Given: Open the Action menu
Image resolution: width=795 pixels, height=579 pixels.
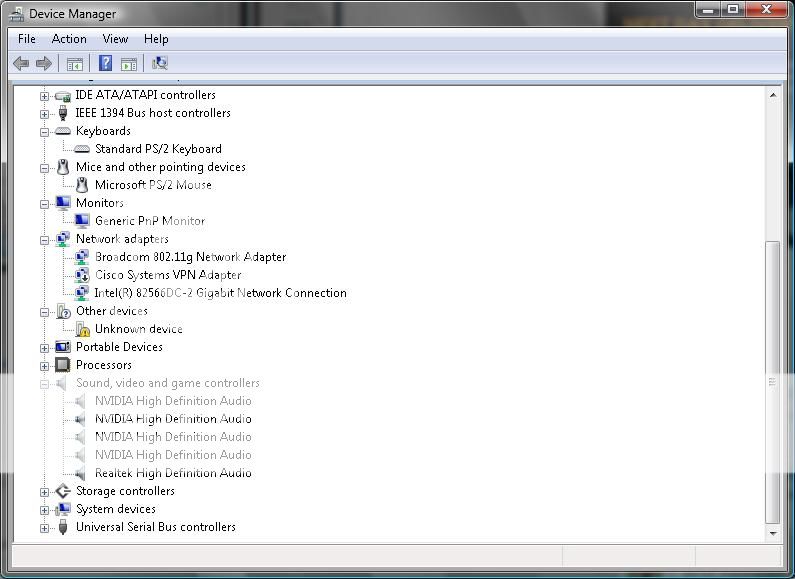Looking at the screenshot, I should pos(69,39).
